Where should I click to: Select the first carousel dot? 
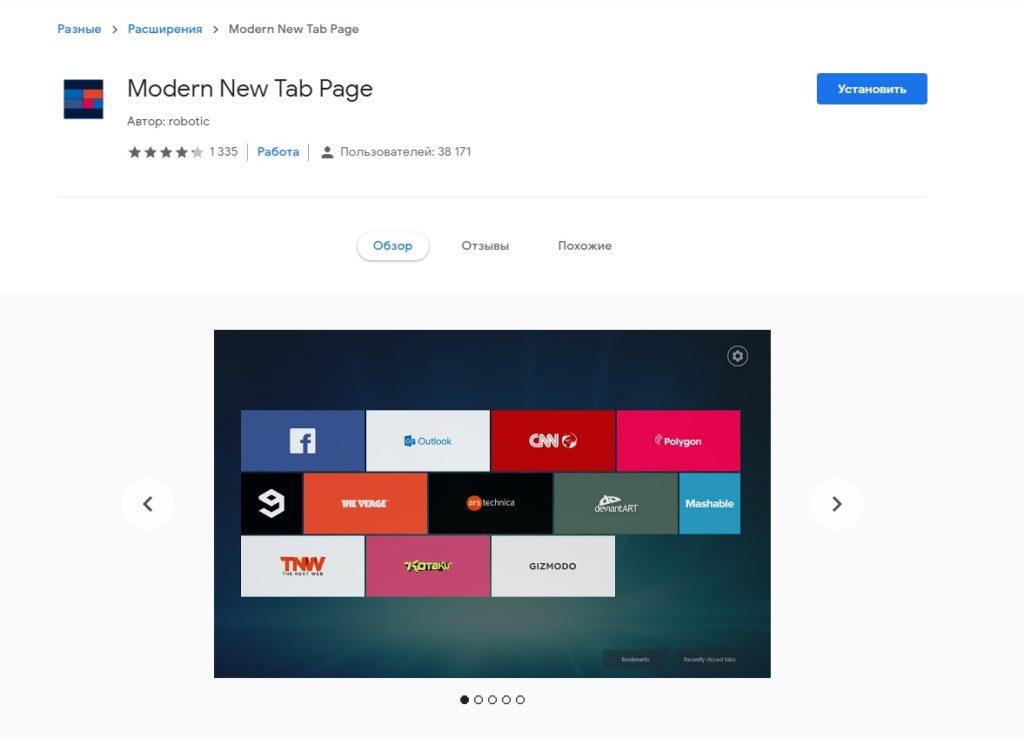[464, 700]
